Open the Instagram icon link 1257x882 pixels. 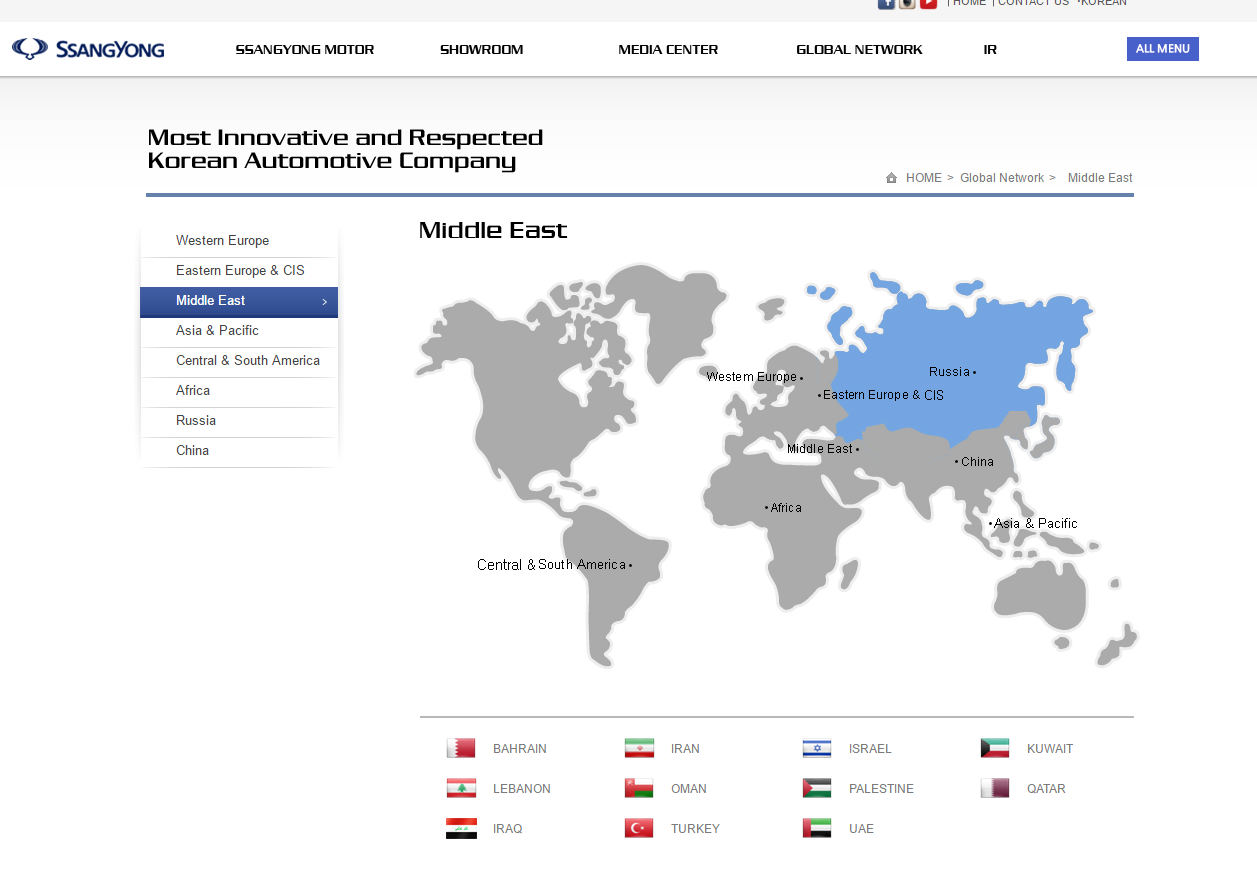click(x=907, y=3)
